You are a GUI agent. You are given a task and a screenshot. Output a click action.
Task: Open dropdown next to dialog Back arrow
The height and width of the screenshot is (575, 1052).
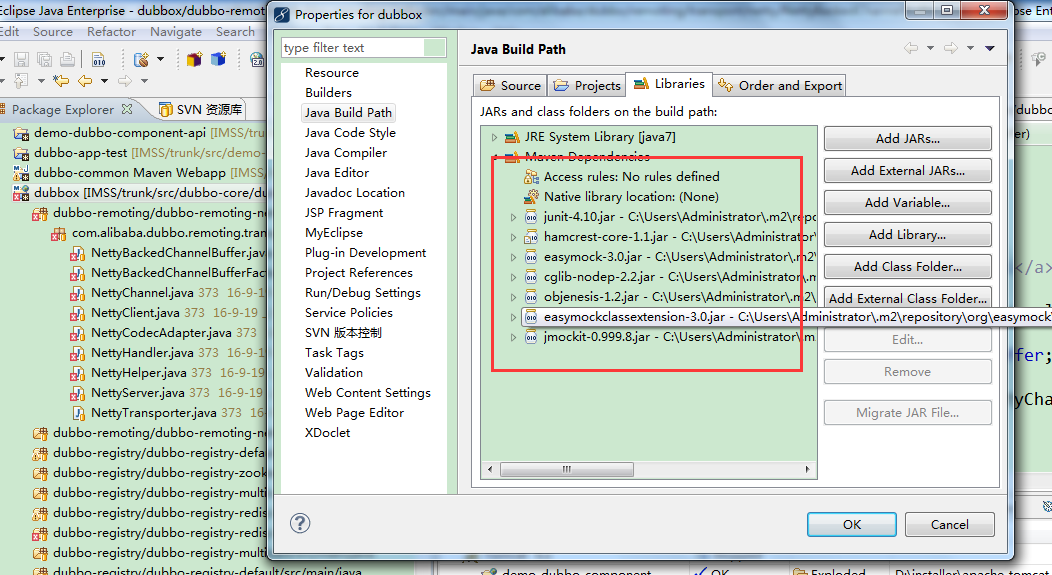930,48
